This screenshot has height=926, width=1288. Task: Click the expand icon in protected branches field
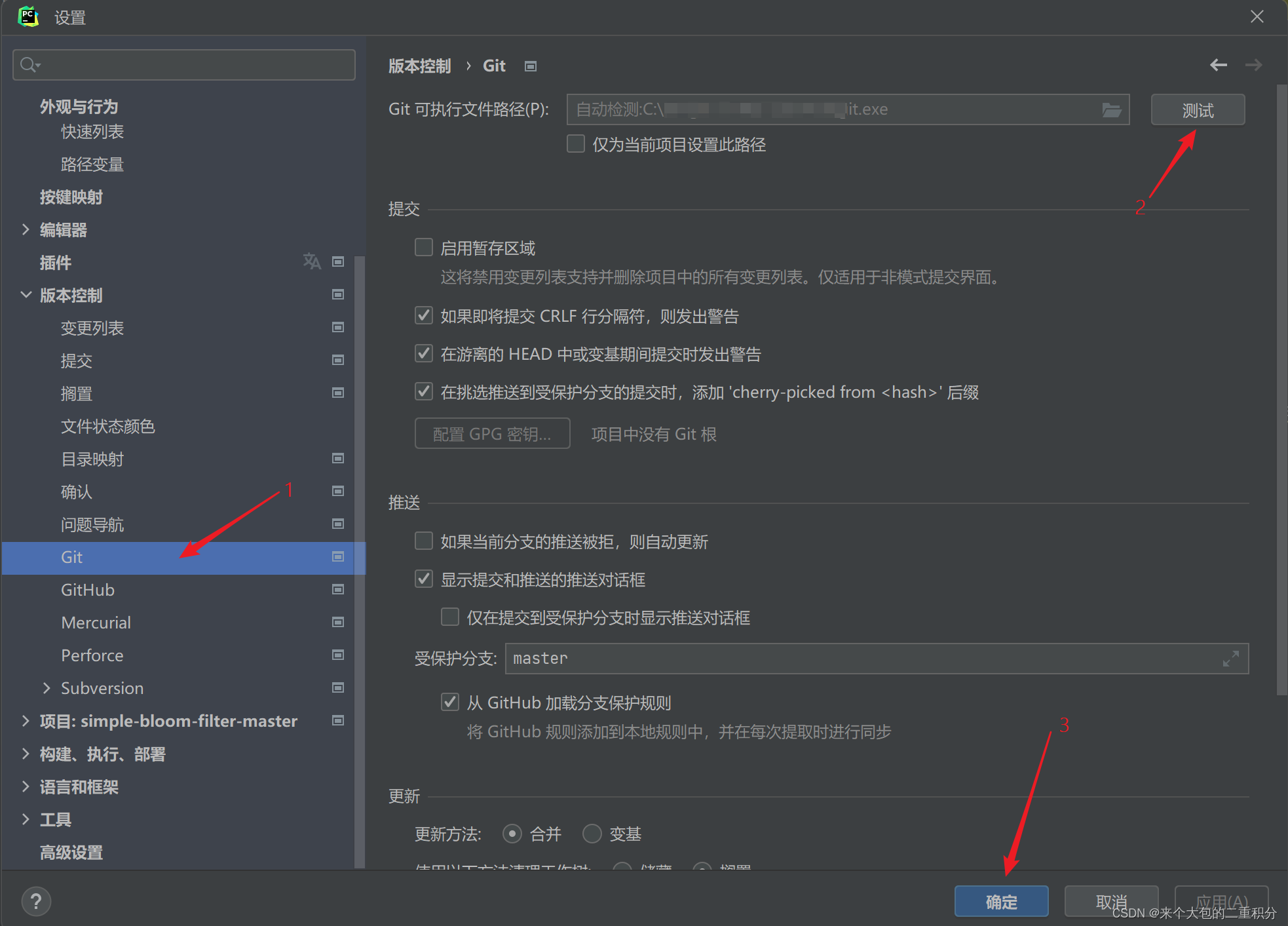[x=1230, y=659]
